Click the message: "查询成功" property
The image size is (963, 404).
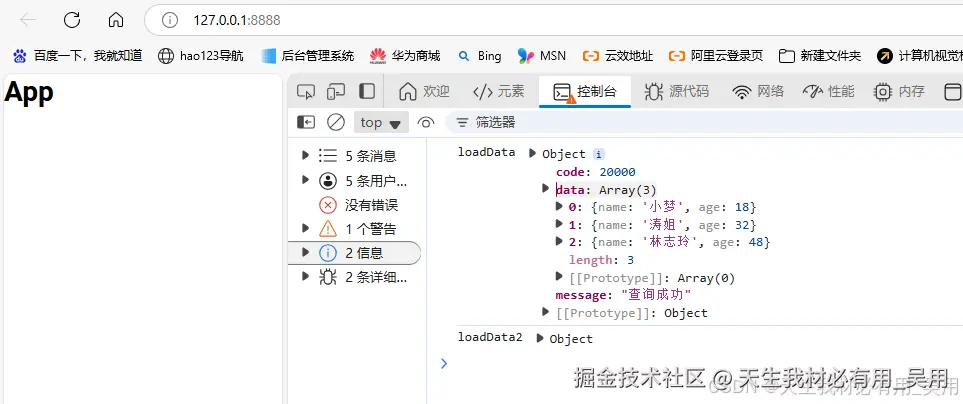click(623, 295)
